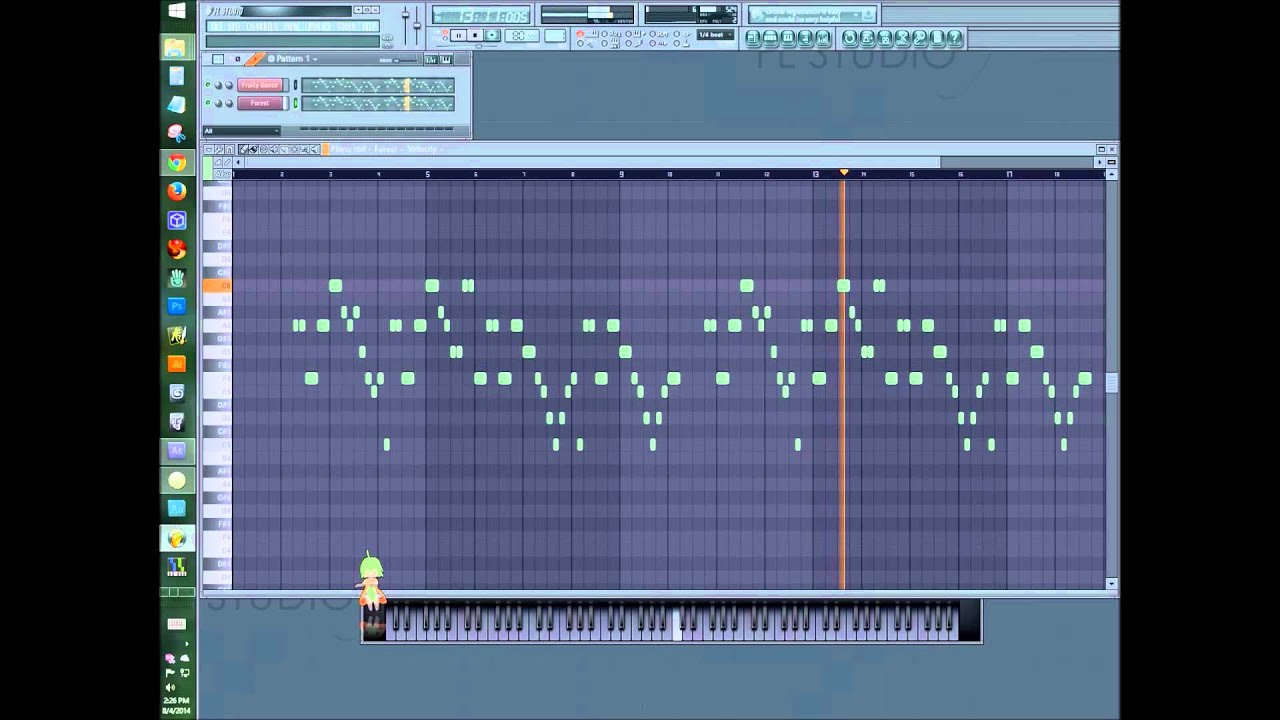Open the All channel filter dropdown
The width and height of the screenshot is (1280, 720).
coord(242,131)
